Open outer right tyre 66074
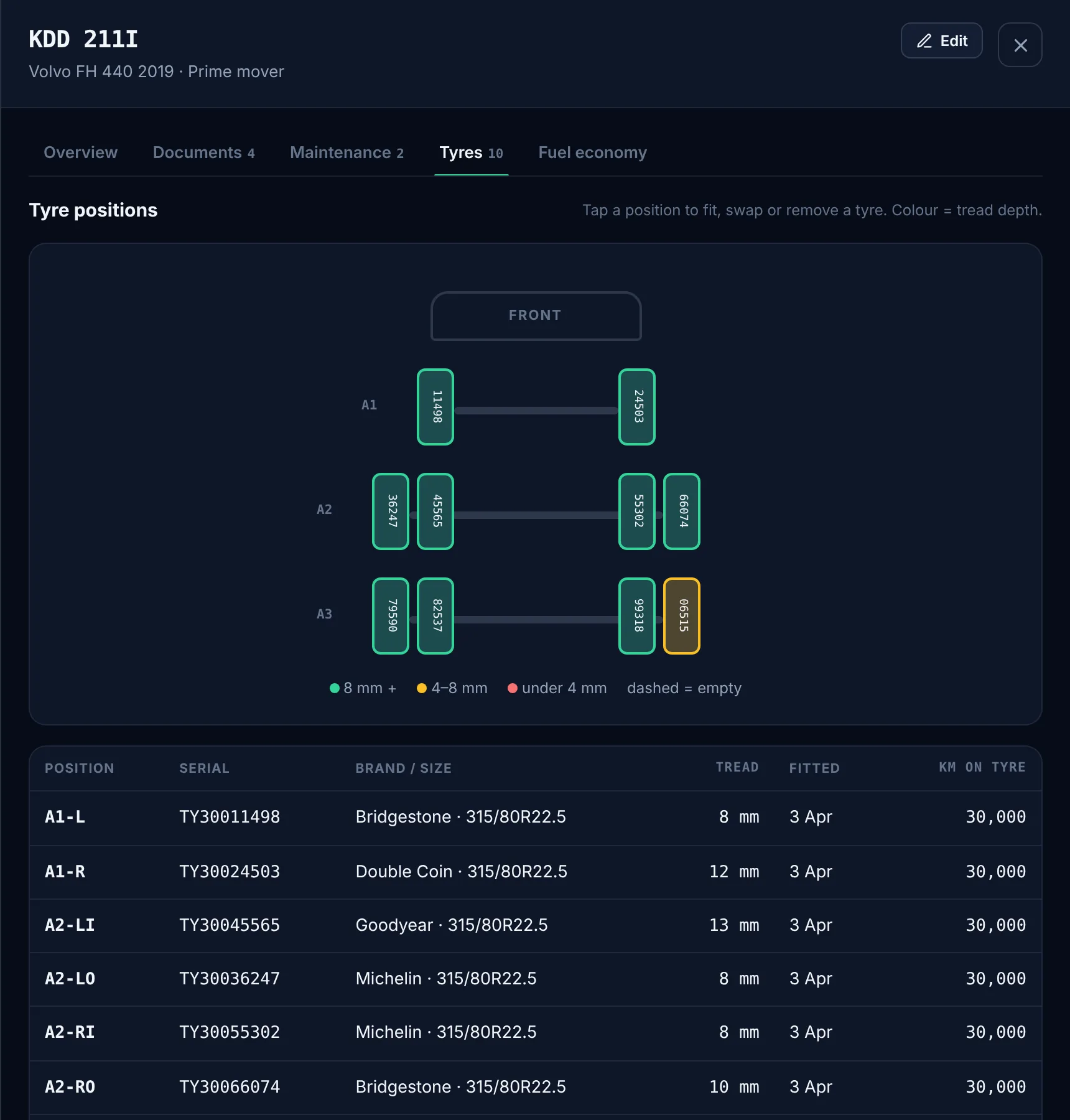Screen dimensions: 1070x1120 [682, 511]
